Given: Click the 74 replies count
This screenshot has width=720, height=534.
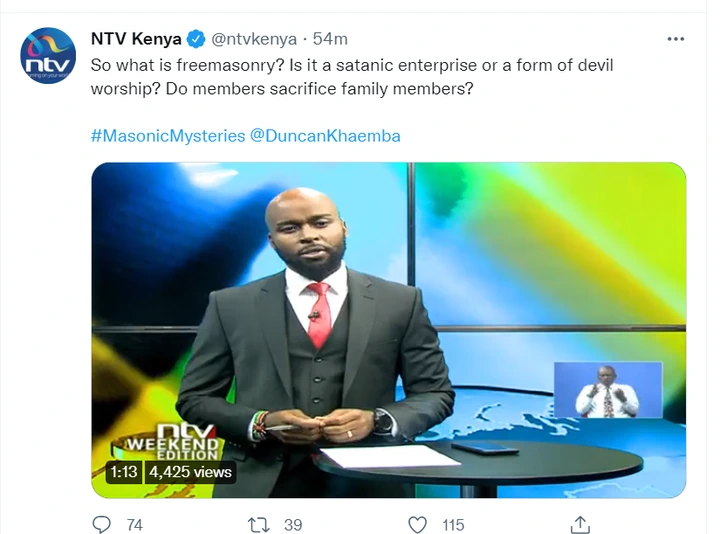Looking at the screenshot, I should 135,525.
